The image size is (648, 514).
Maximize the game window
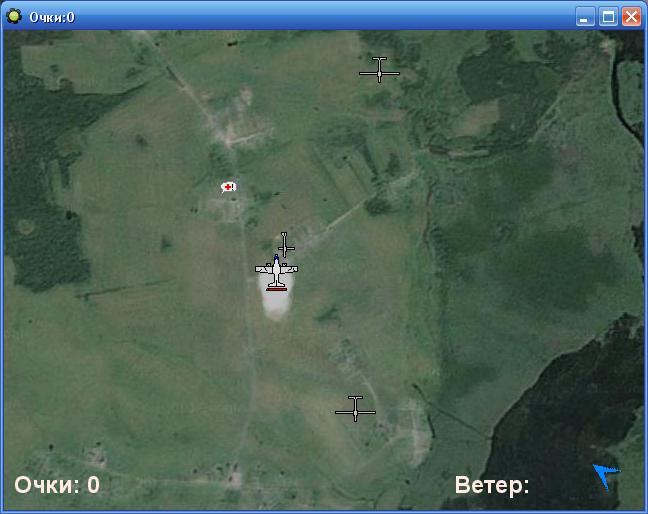coord(609,17)
